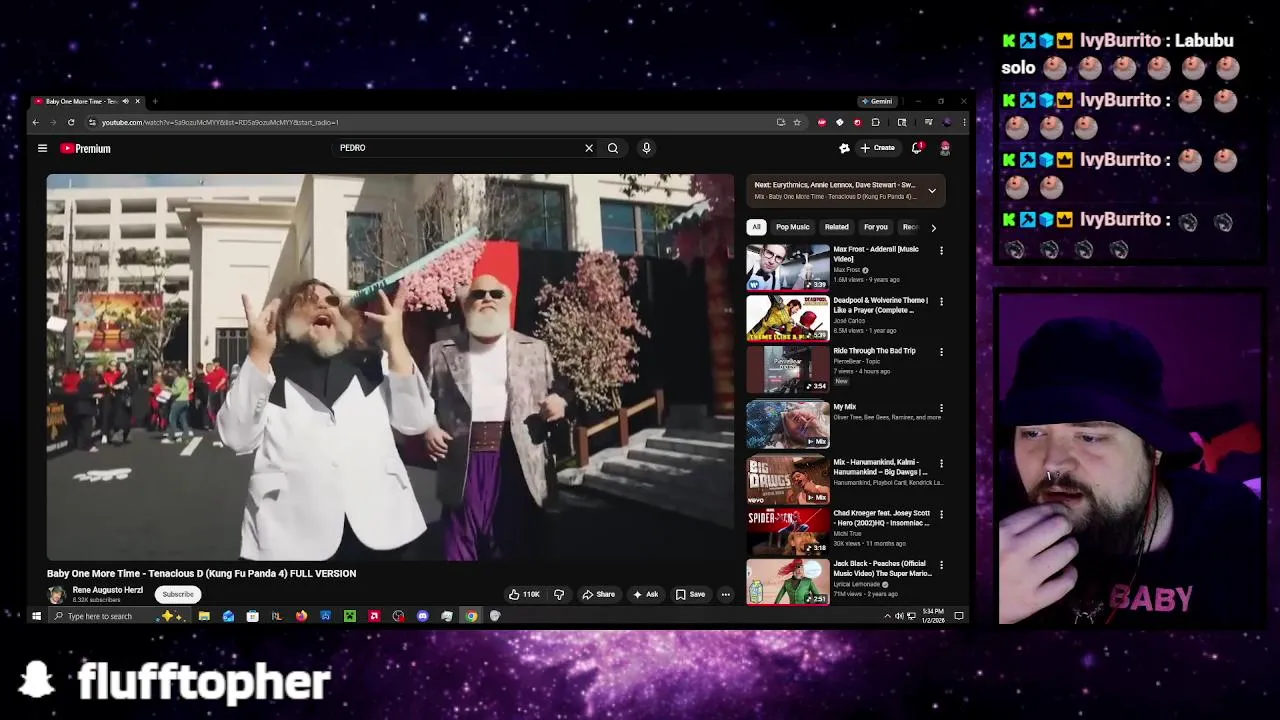Open YouTube notifications bell

click(917, 148)
